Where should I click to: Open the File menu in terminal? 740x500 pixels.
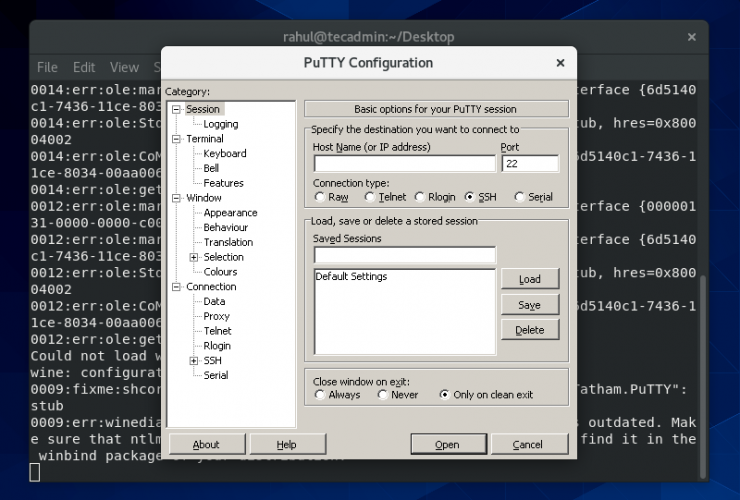click(47, 67)
